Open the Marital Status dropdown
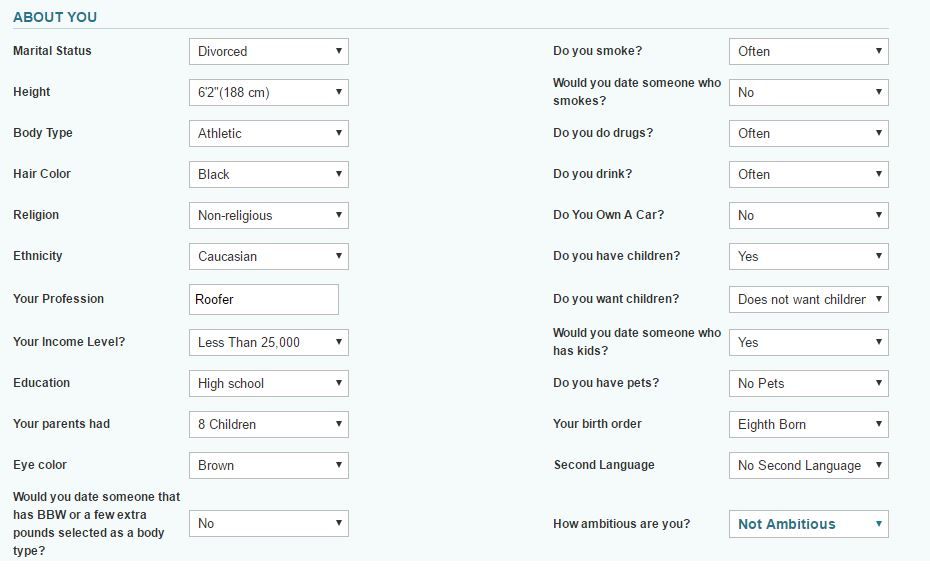930x571 pixels. [x=269, y=52]
